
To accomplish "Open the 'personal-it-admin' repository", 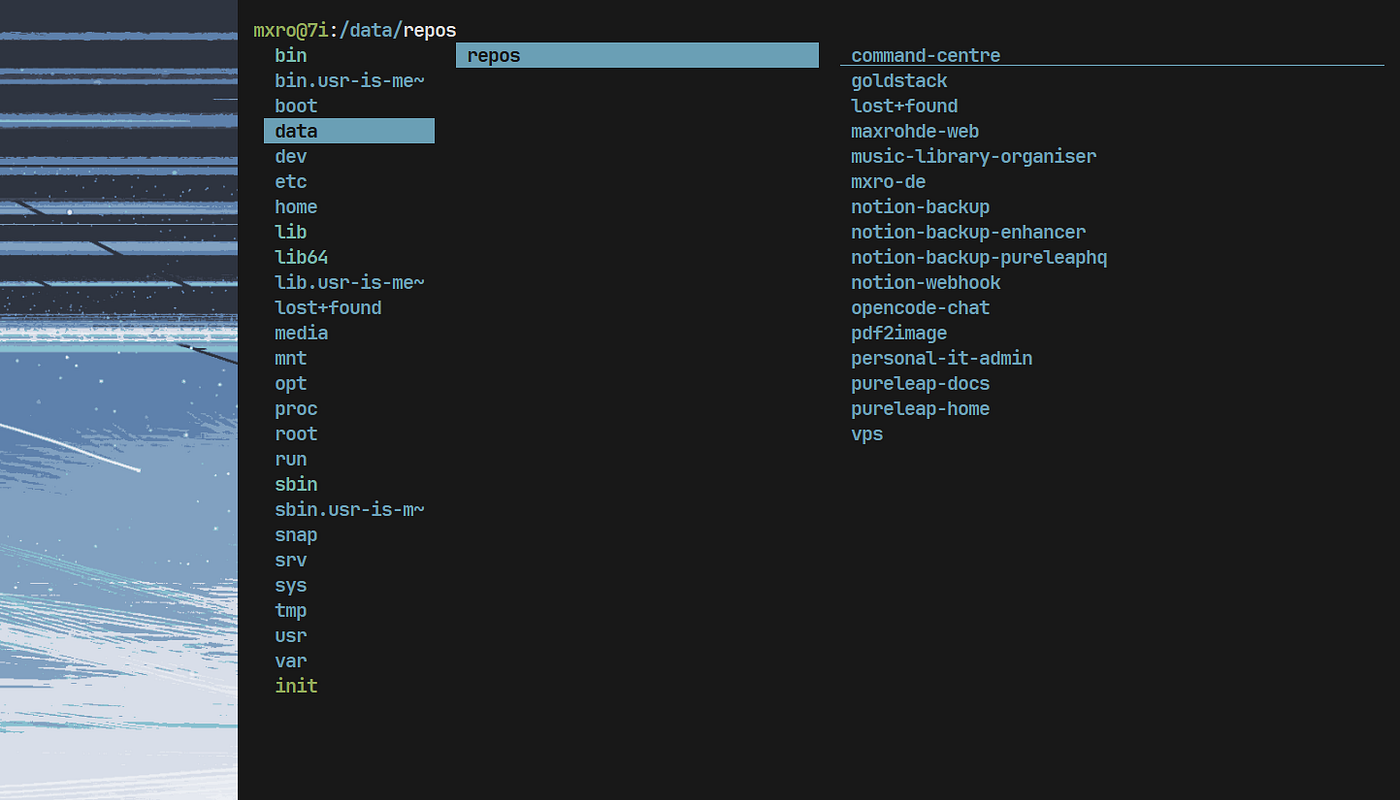I will (x=942, y=358).
